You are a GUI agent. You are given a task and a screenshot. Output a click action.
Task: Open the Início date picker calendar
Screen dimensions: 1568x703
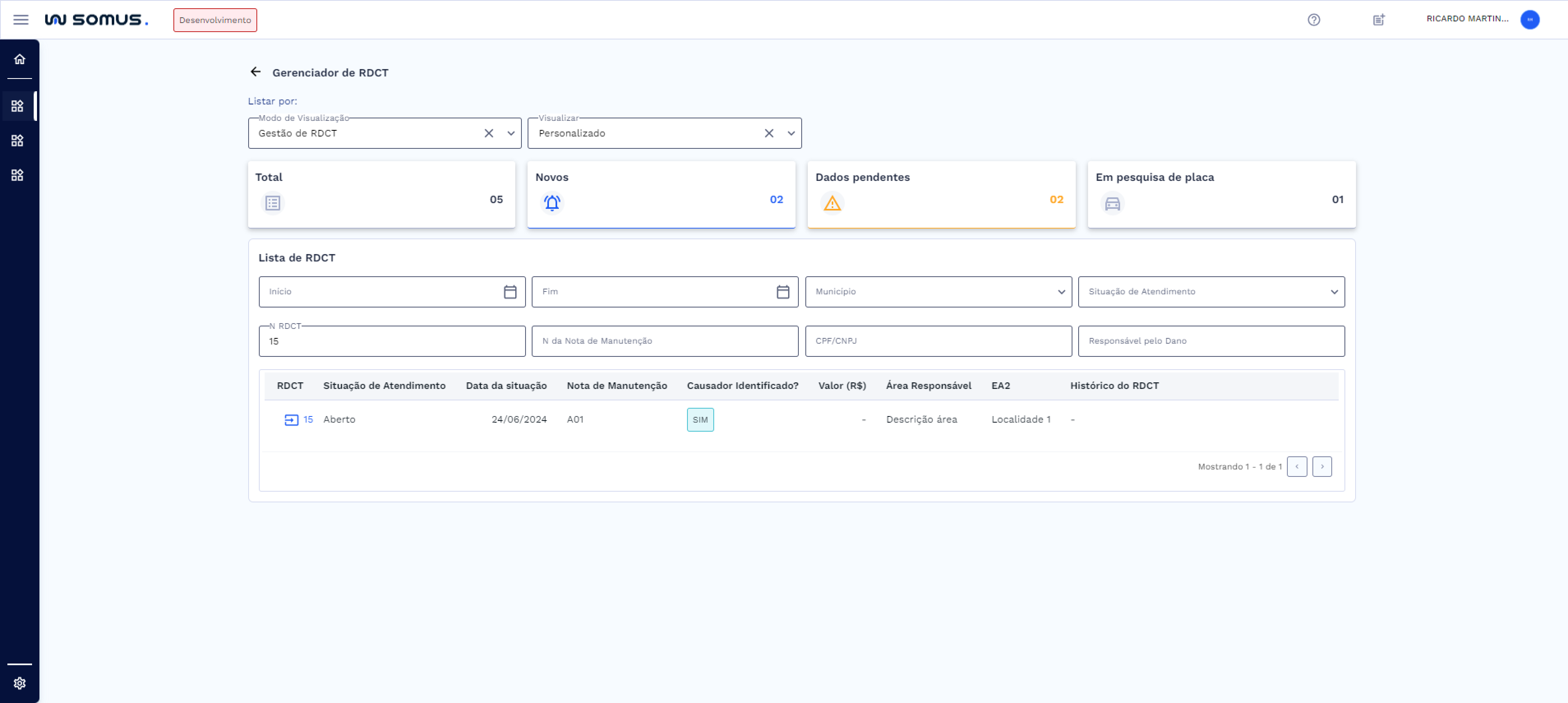(510, 292)
